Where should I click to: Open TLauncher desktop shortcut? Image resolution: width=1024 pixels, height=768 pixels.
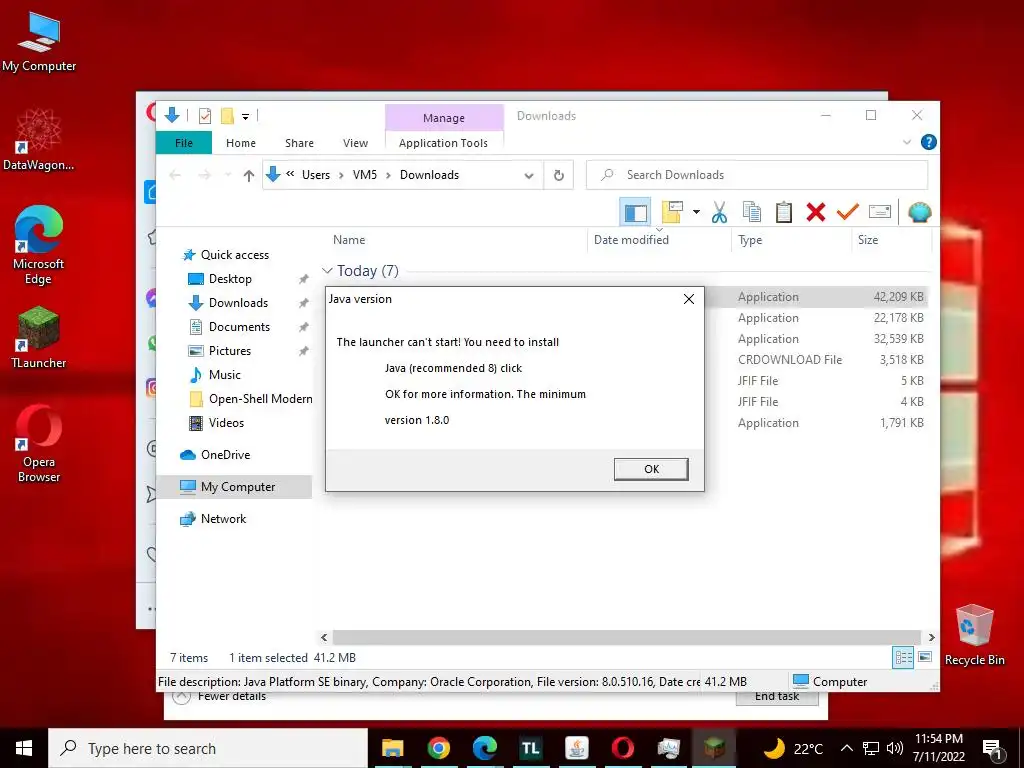(39, 338)
